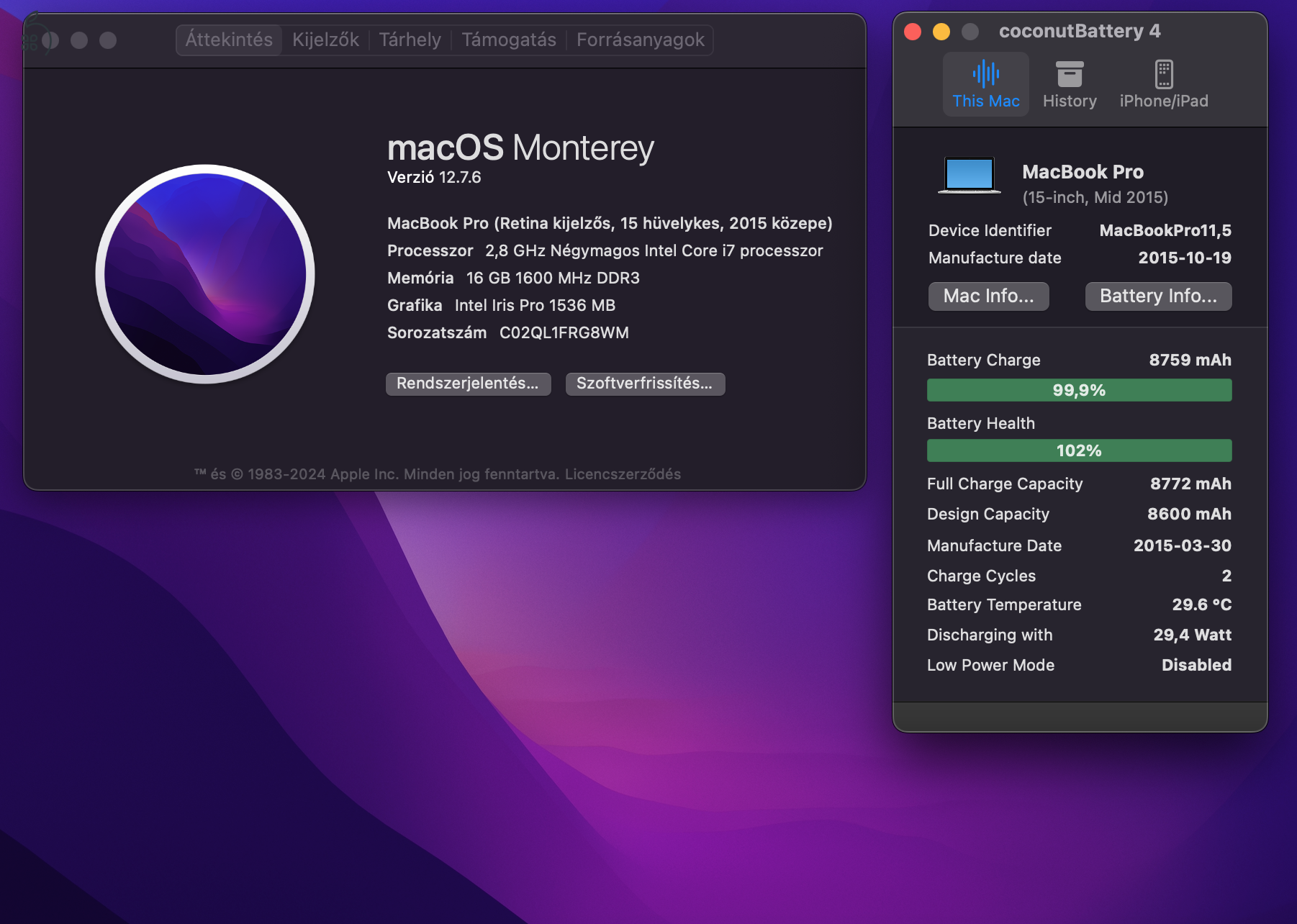Close the coconutBattery window

pos(913,32)
